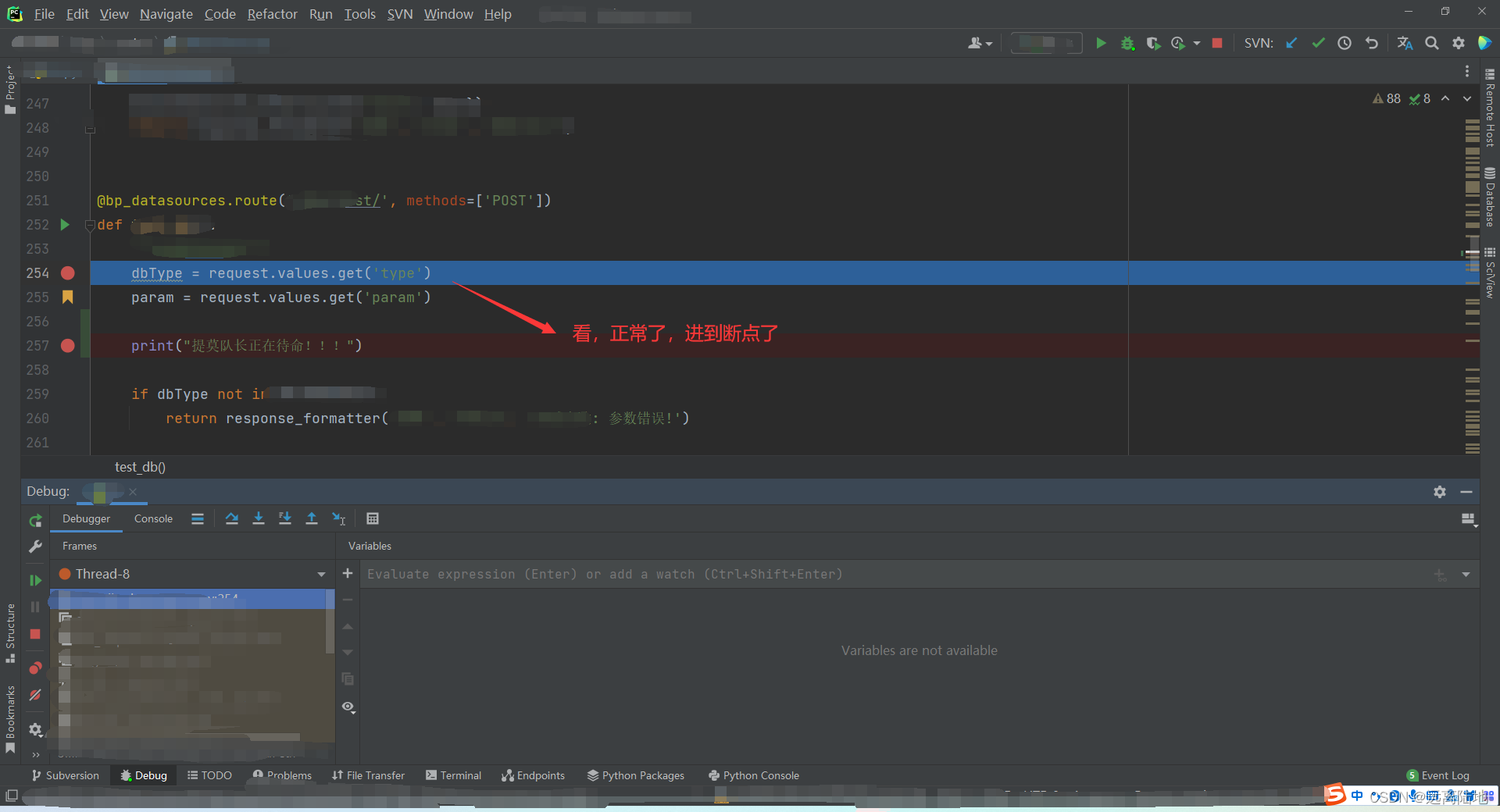Toggle breakpoint on line 257
The image size is (1500, 812).
[x=68, y=346]
